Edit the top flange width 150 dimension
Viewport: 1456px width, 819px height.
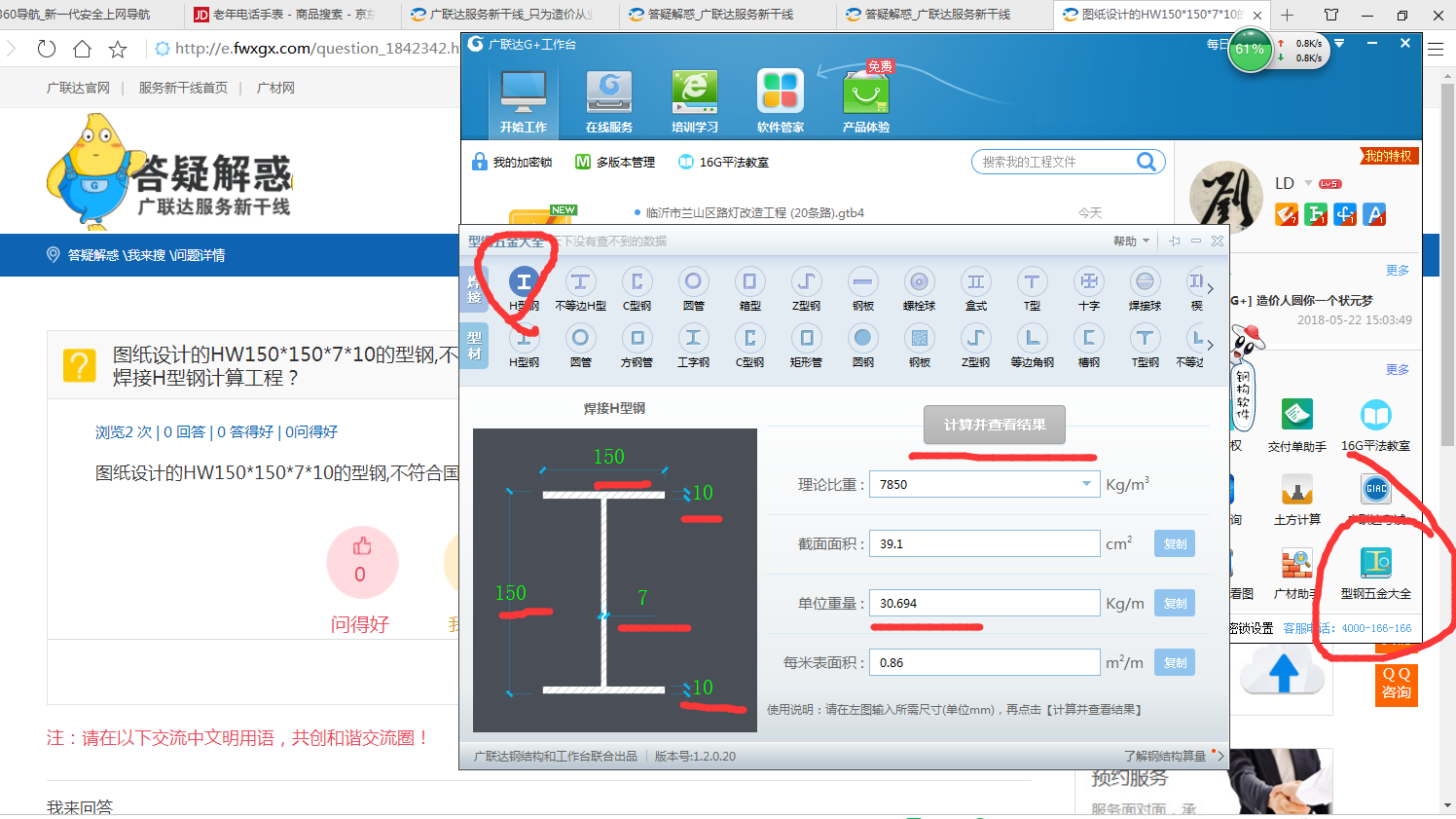[x=609, y=457]
